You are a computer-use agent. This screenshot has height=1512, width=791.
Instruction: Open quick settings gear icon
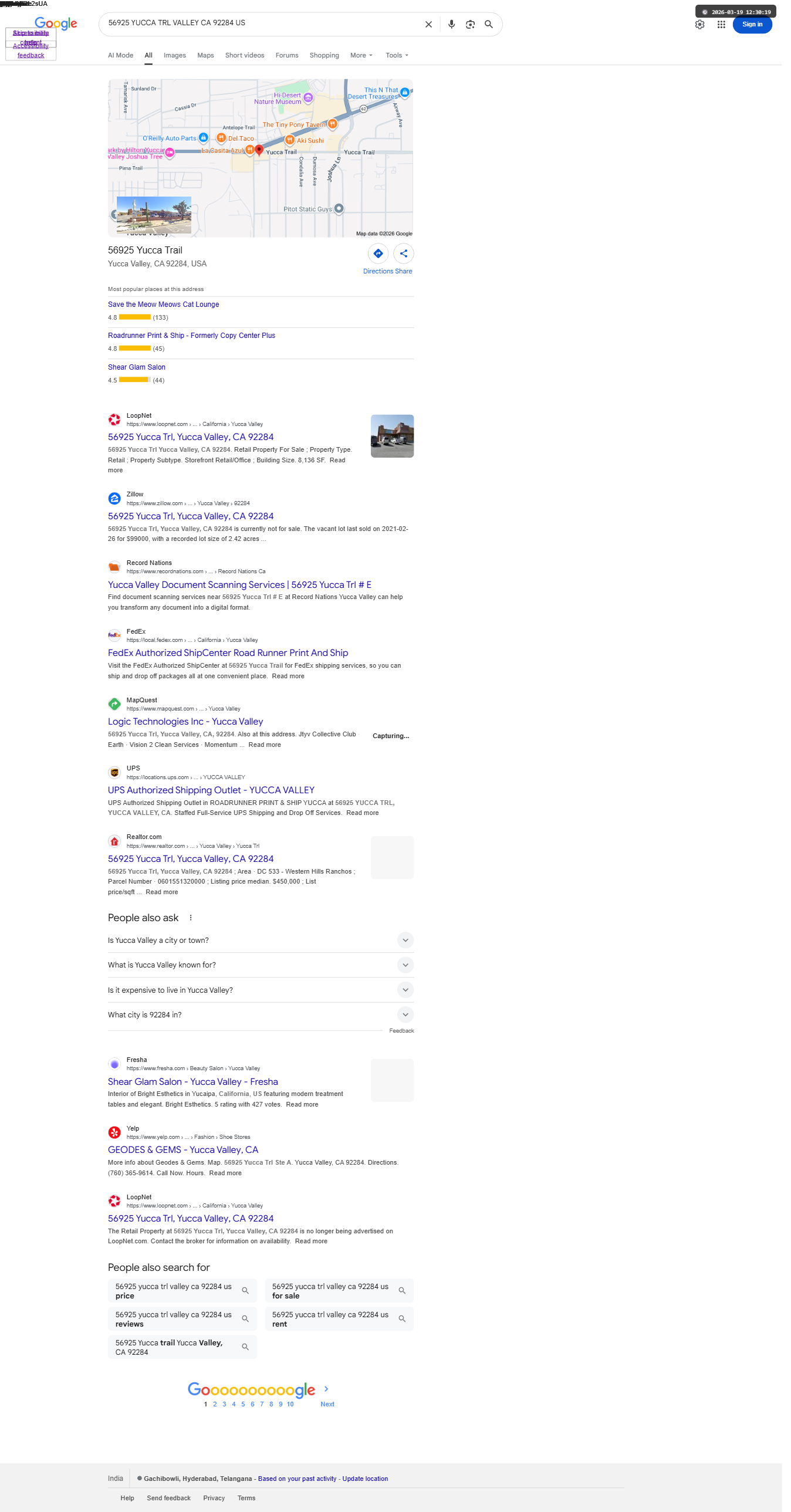699,25
